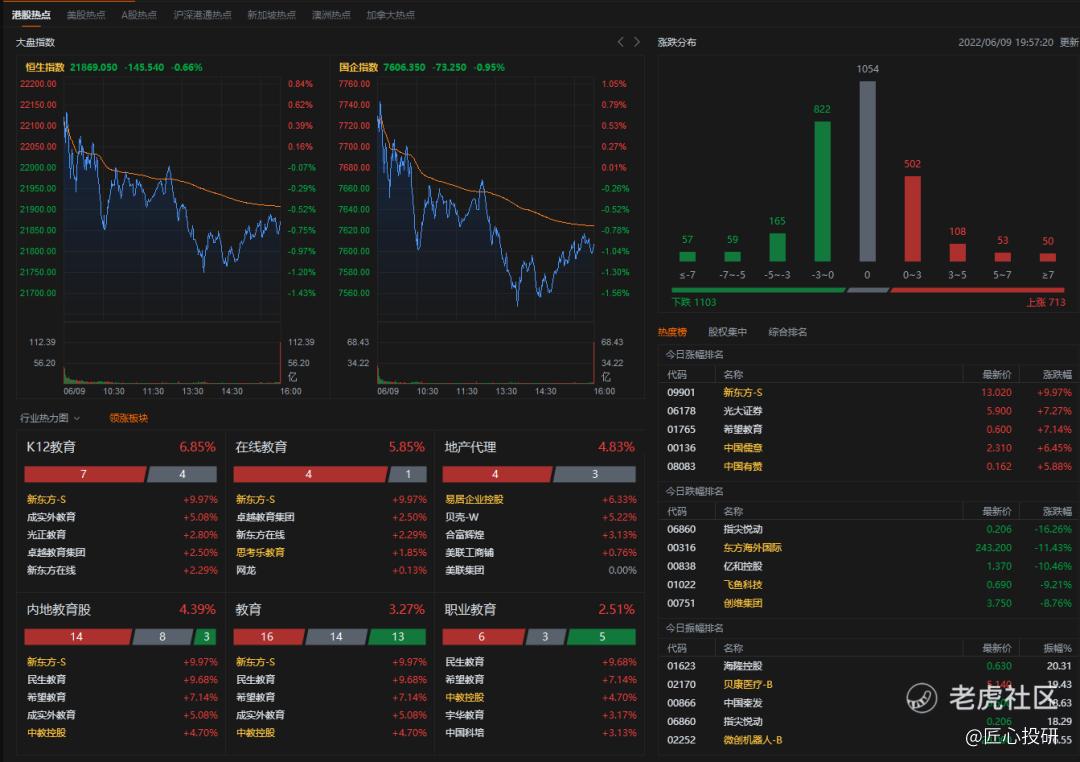Select 00838 亿和控股 row
The image size is (1080, 762).
coord(868,566)
